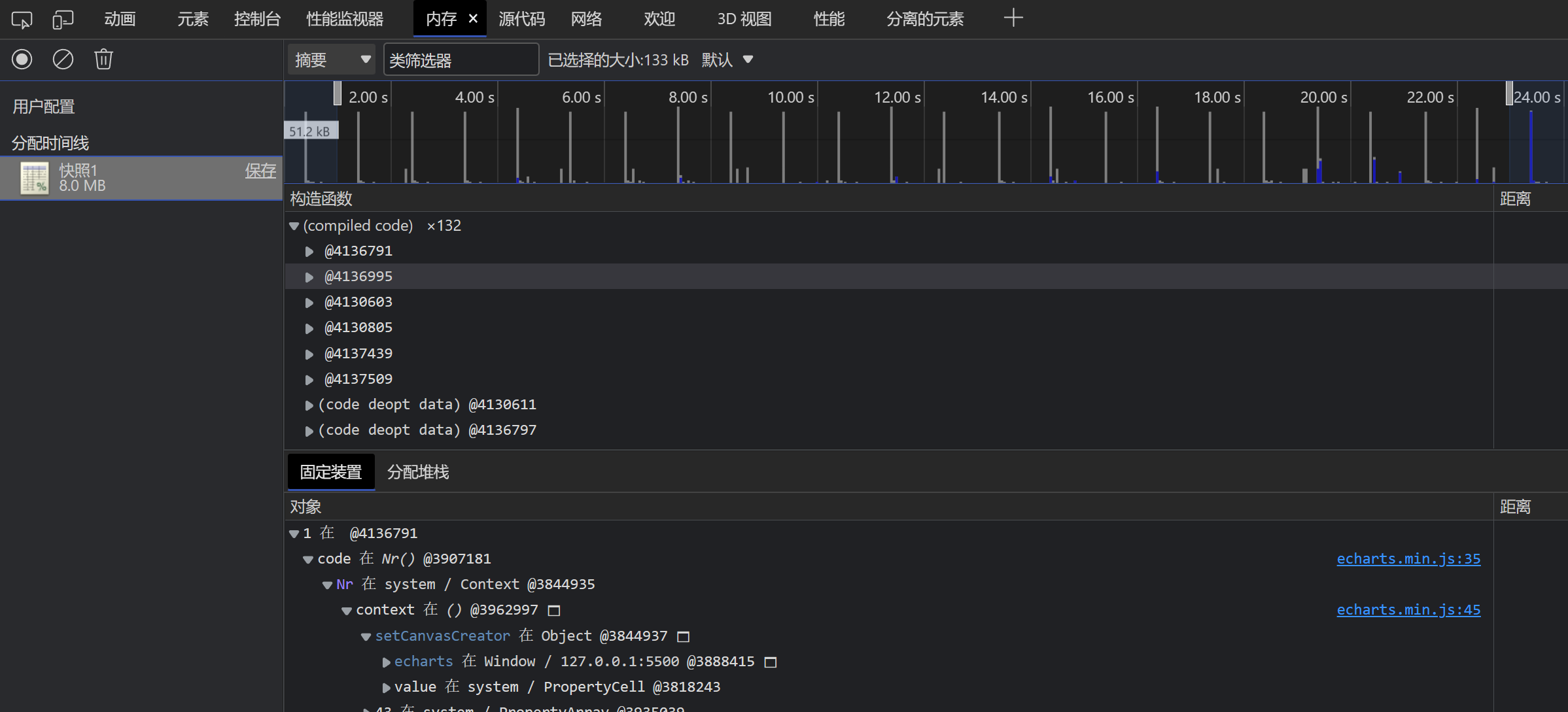Click inside the 类筛选器 input field
The width and height of the screenshot is (1568, 712).
461,59
